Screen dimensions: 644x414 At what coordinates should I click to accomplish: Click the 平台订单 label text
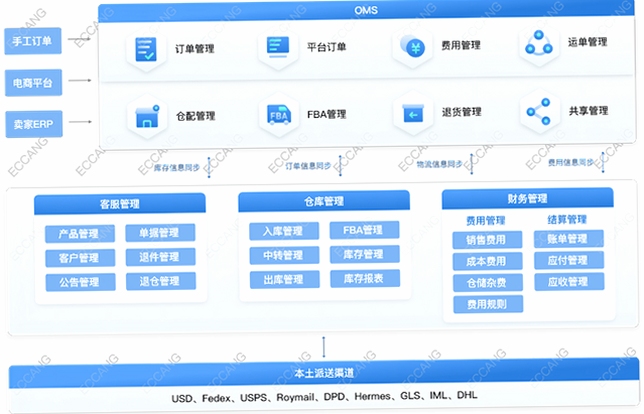pyautogui.click(x=327, y=47)
